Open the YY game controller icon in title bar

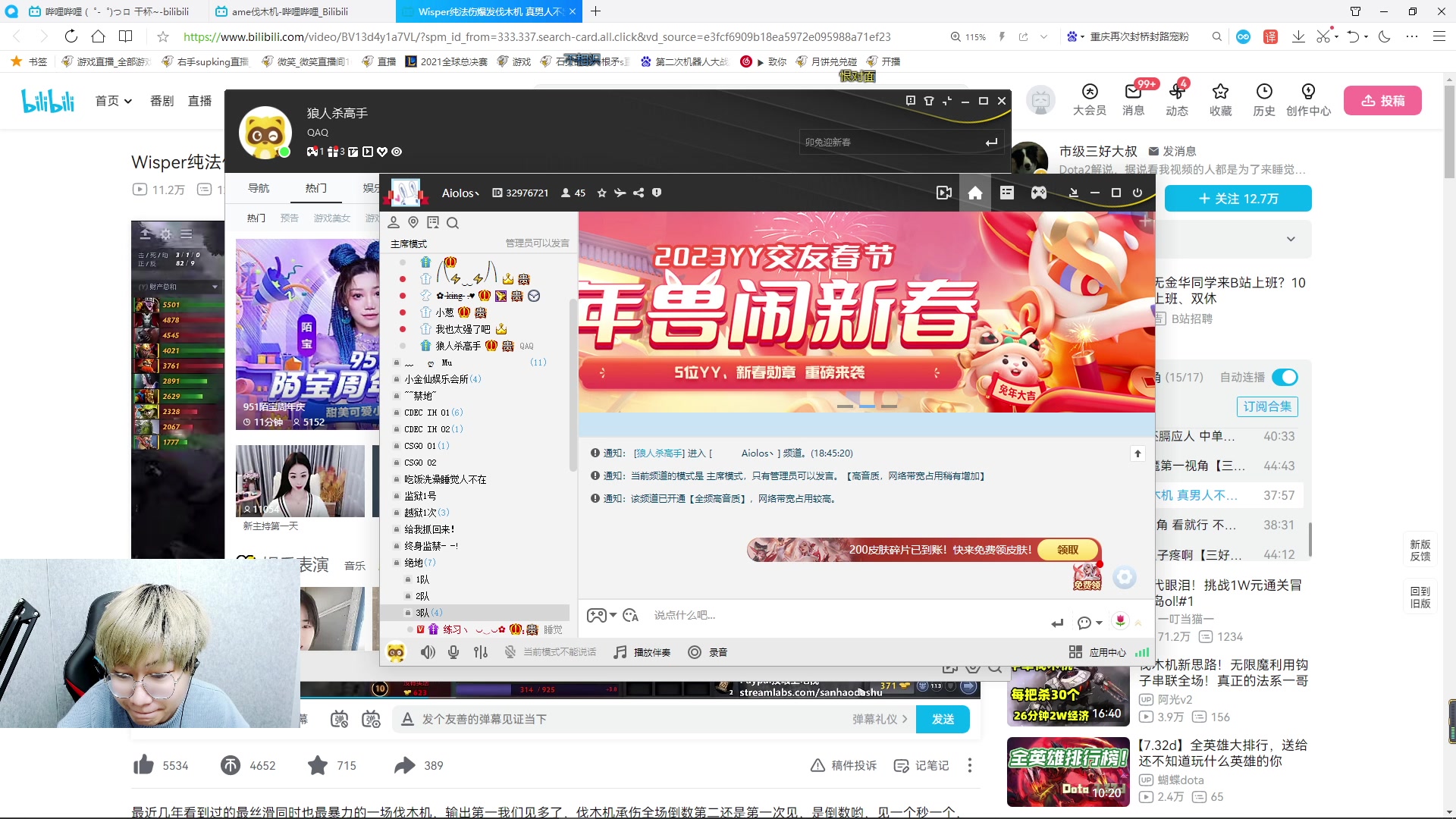click(1039, 193)
